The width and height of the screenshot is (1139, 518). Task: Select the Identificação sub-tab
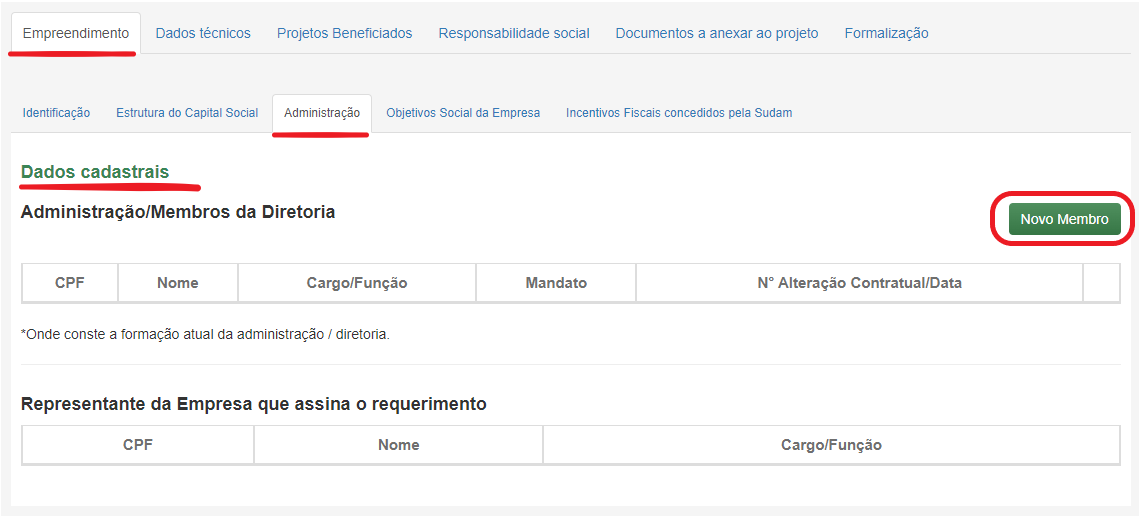57,113
